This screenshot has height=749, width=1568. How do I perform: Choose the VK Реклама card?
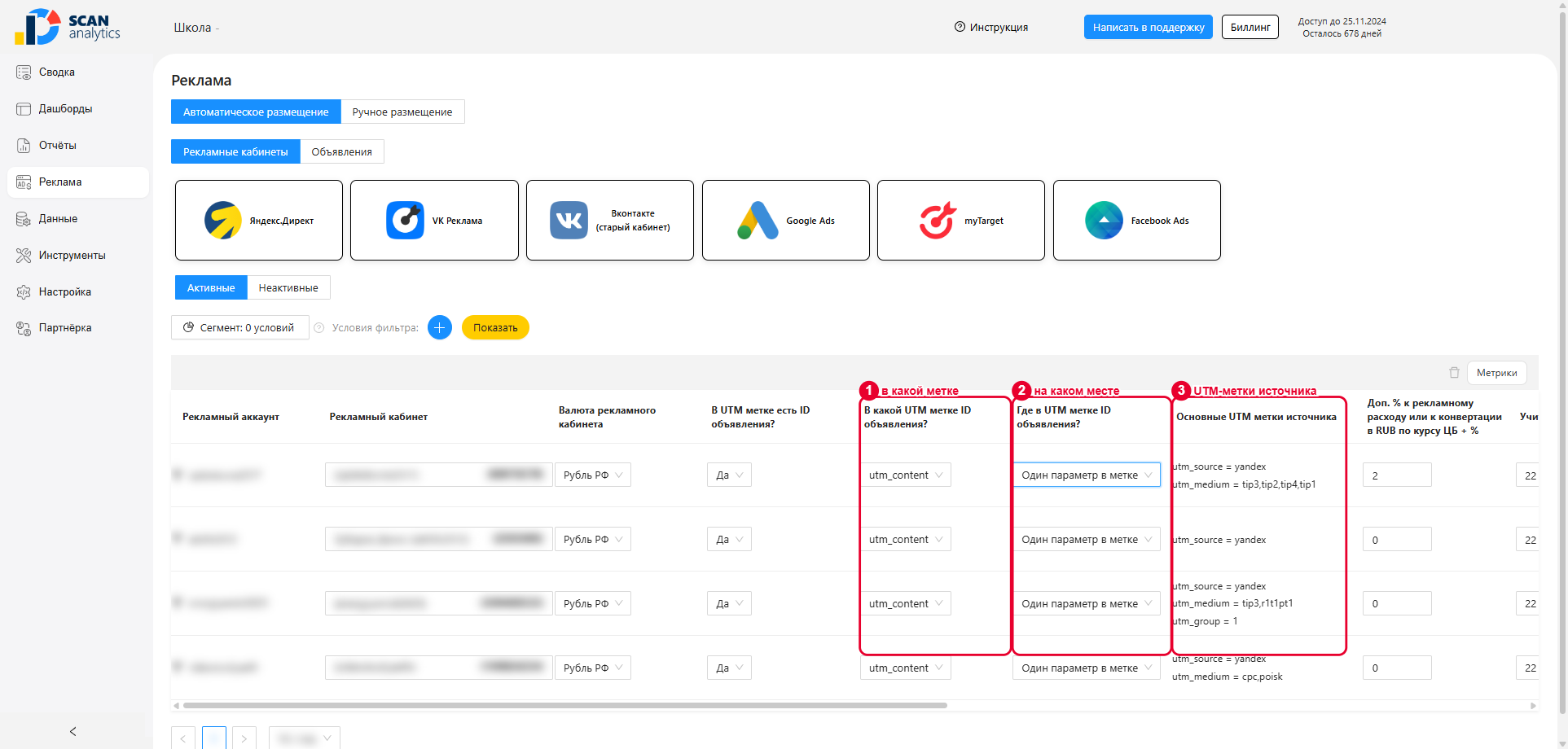point(434,221)
